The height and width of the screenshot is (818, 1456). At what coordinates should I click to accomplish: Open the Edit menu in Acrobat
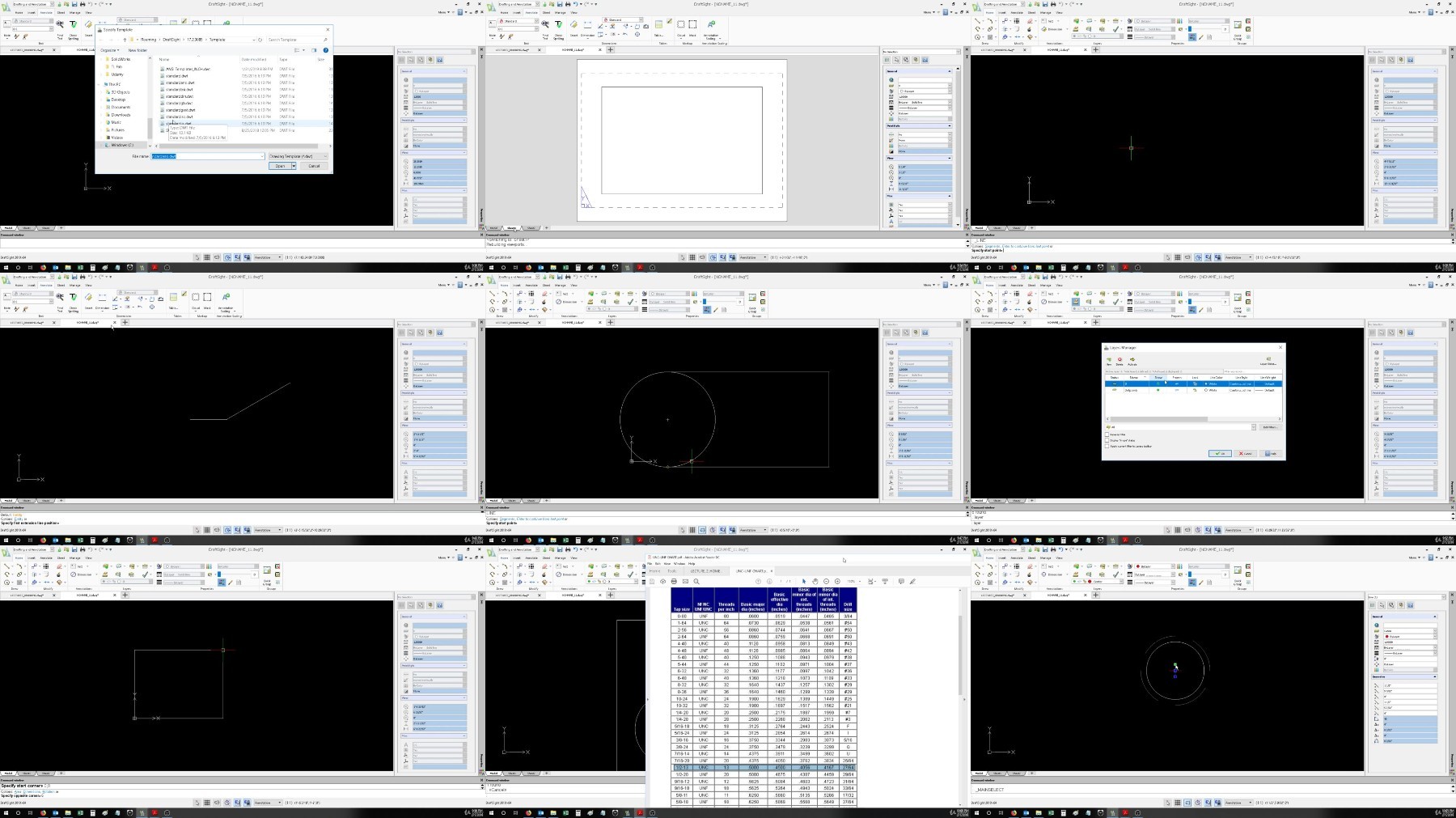(658, 564)
